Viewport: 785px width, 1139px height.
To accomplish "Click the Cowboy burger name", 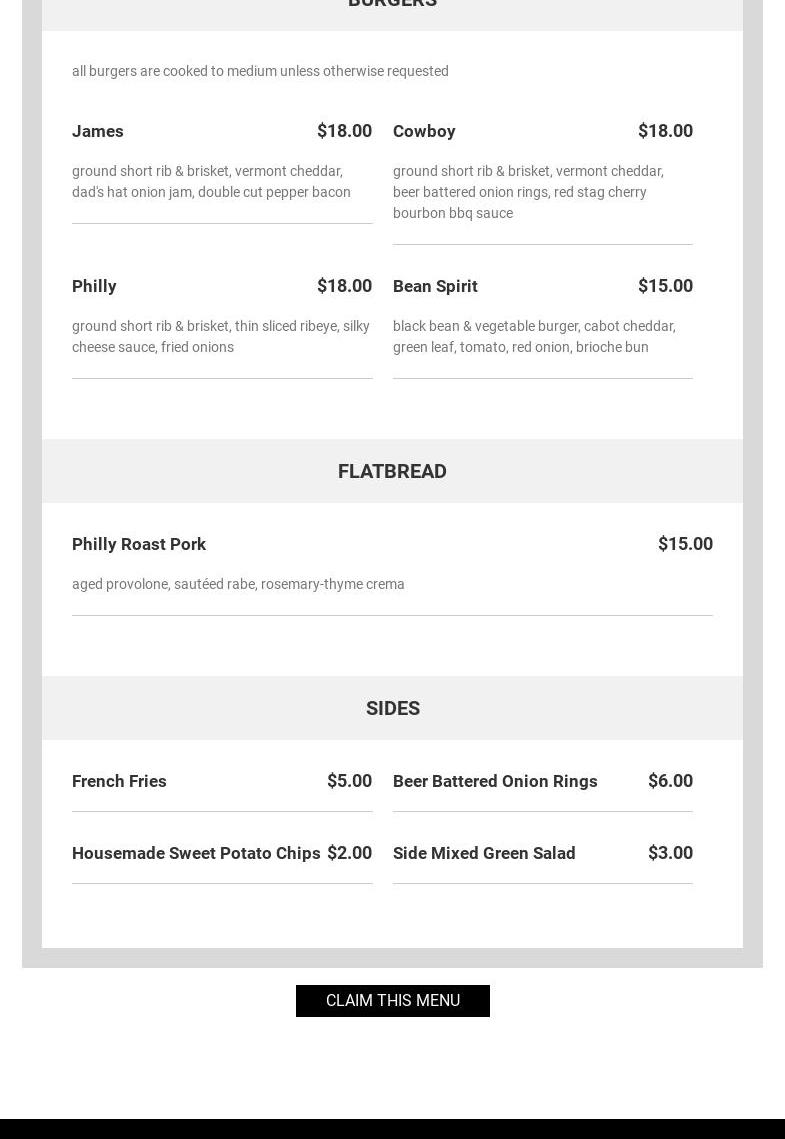I will click(424, 131).
